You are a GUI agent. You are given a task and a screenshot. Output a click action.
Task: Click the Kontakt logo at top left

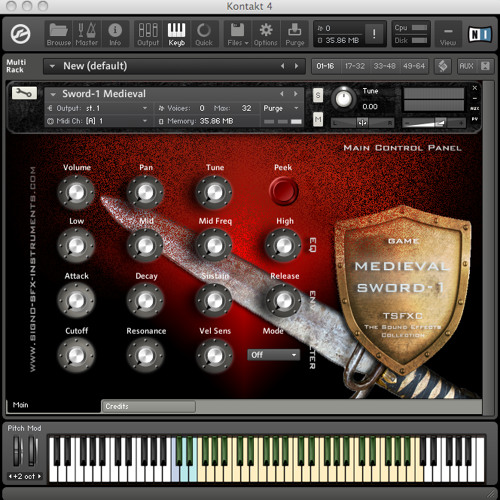pyautogui.click(x=20, y=34)
